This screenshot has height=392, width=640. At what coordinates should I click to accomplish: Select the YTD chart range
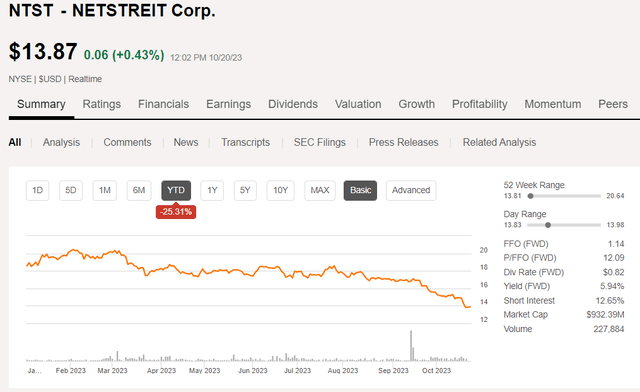[176, 190]
